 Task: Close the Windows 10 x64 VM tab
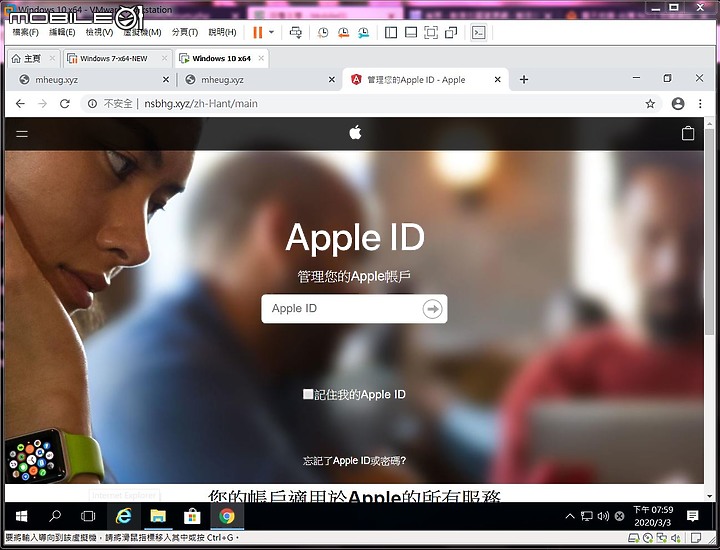click(x=261, y=58)
